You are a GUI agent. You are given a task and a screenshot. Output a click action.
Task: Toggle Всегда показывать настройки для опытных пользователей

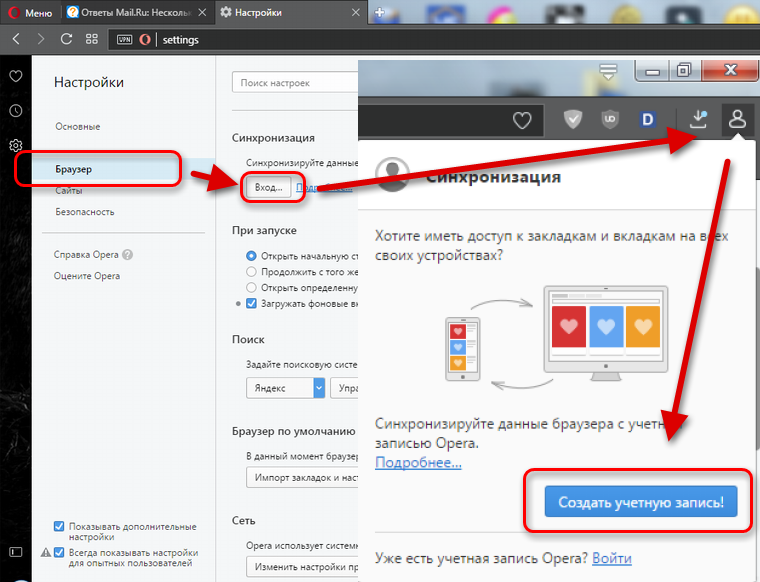point(59,552)
